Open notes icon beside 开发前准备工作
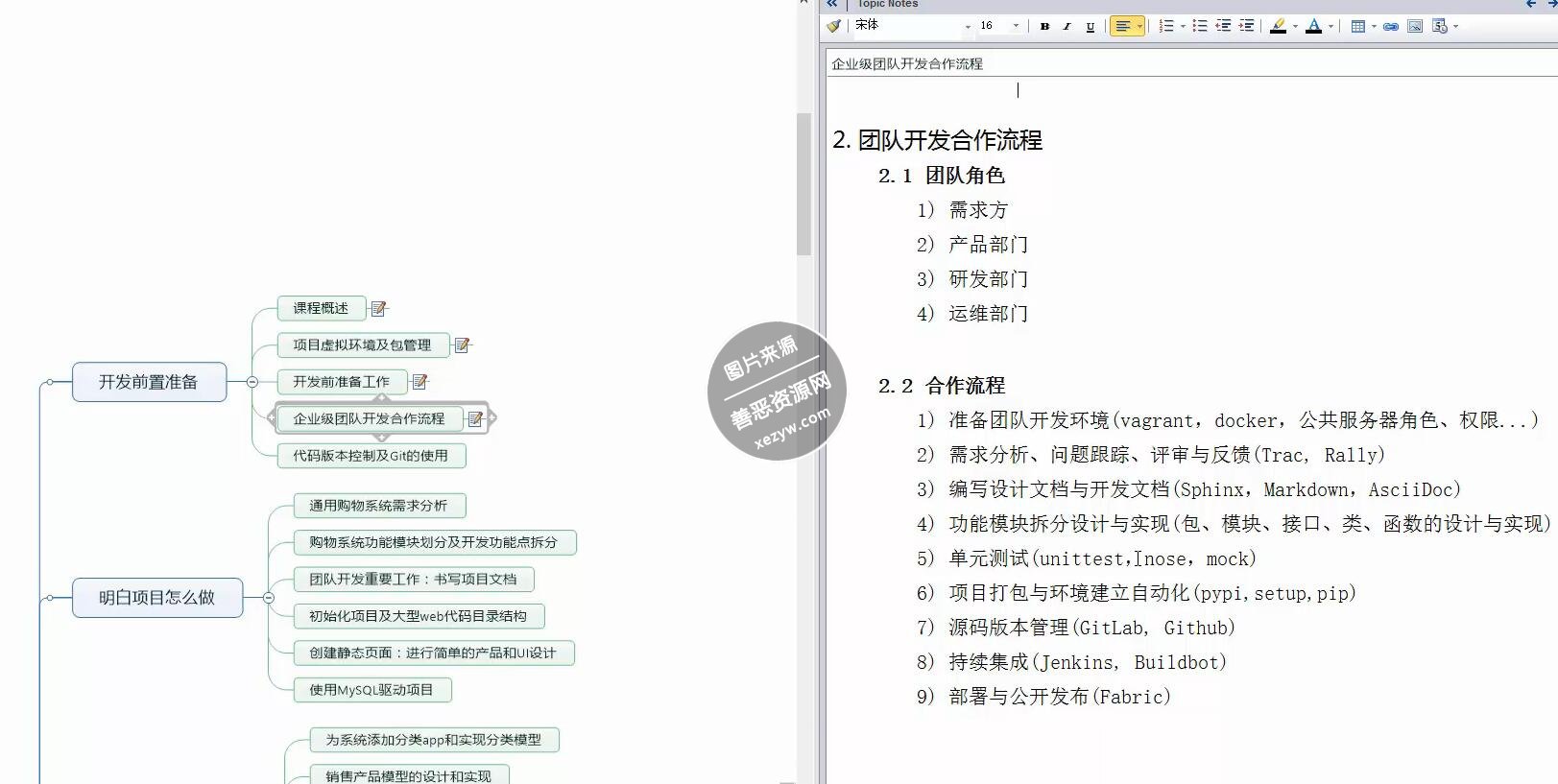Viewport: 1558px width, 784px height. pos(419,382)
